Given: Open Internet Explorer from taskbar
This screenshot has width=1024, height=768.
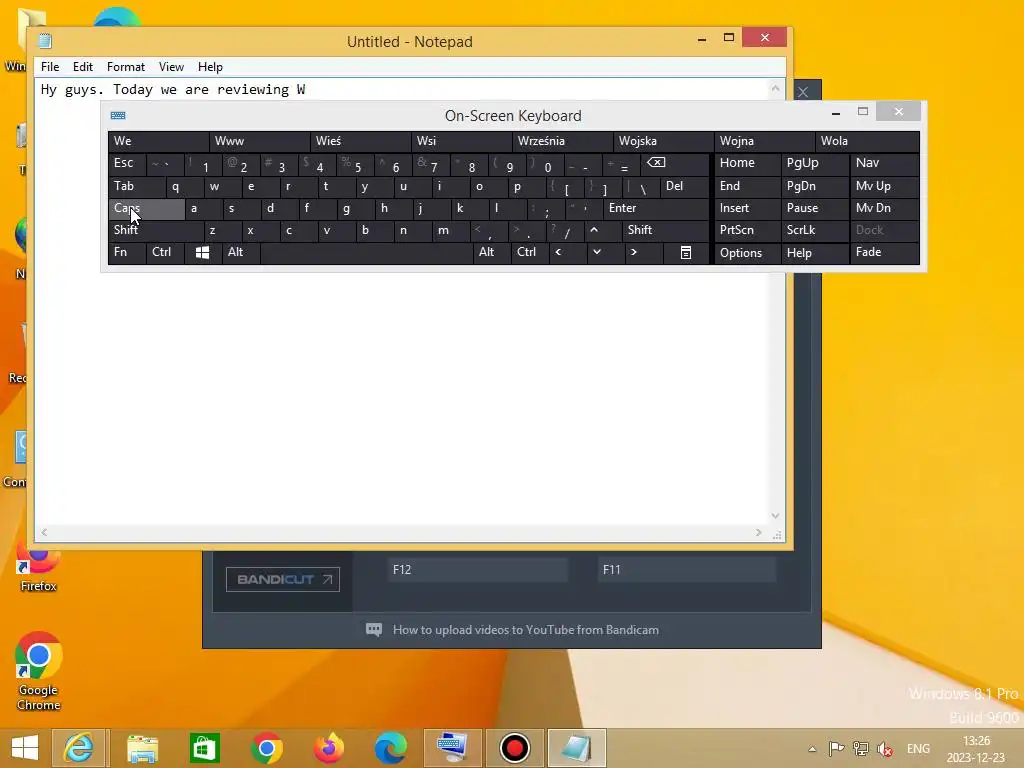Looking at the screenshot, I should [79, 748].
